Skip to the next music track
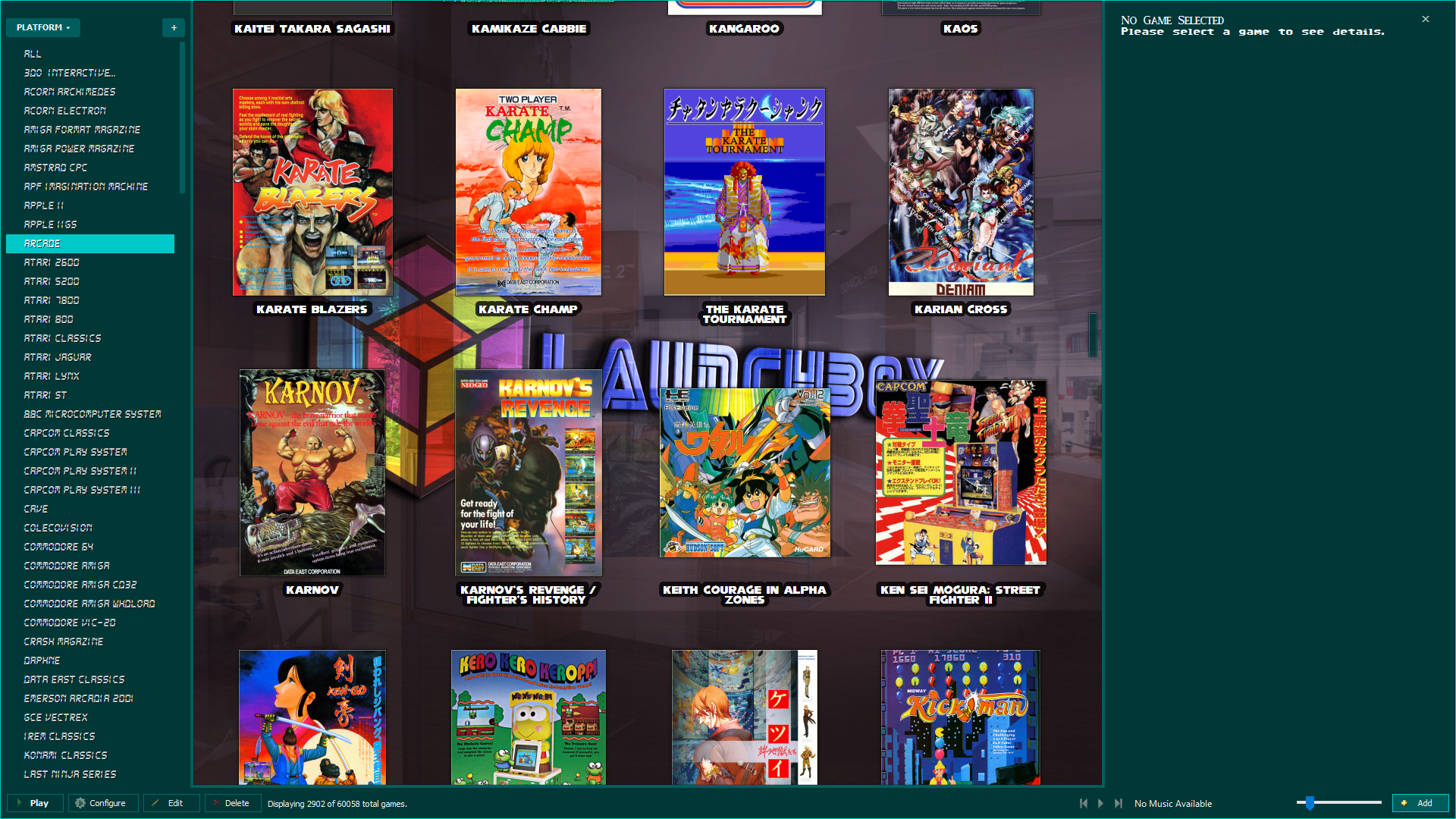Screen dimensions: 1456x819 coord(1119,803)
